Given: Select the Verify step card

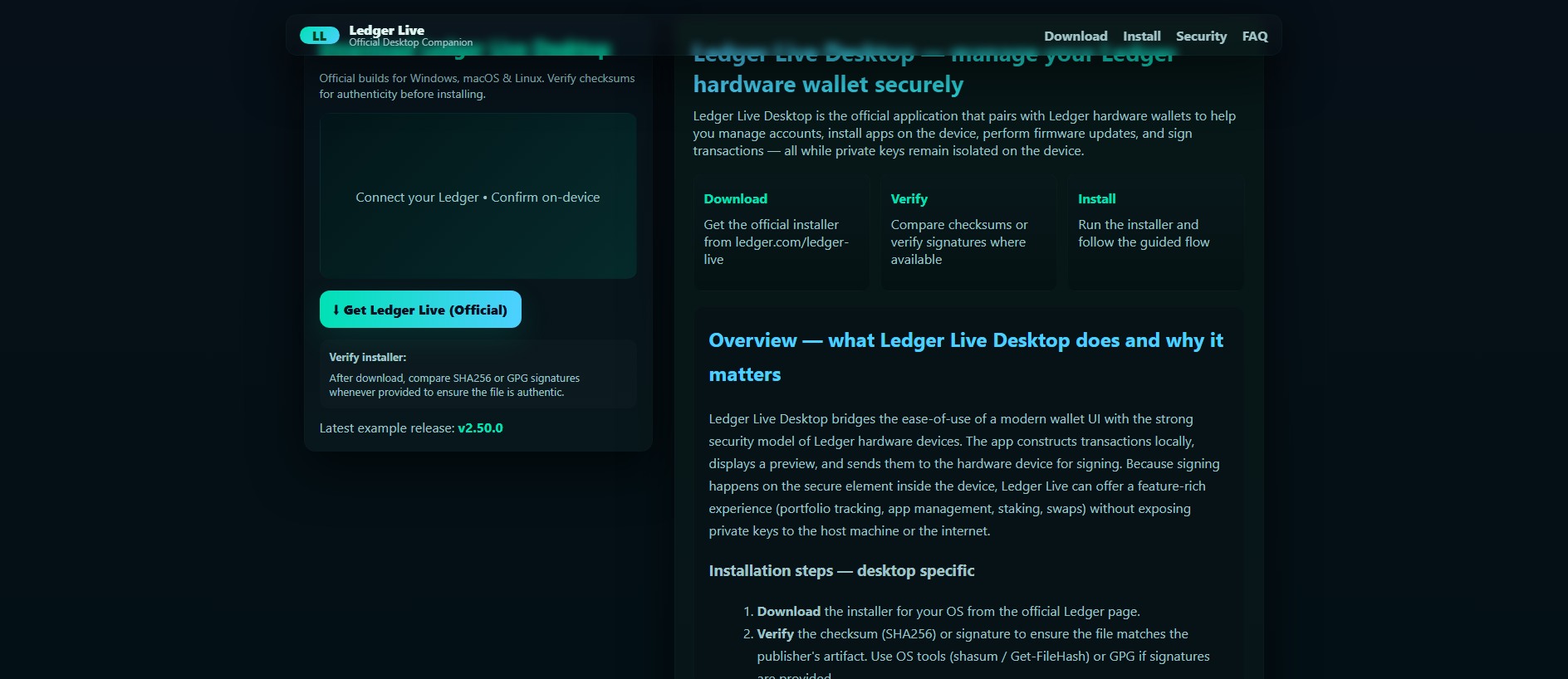Looking at the screenshot, I should point(968,232).
